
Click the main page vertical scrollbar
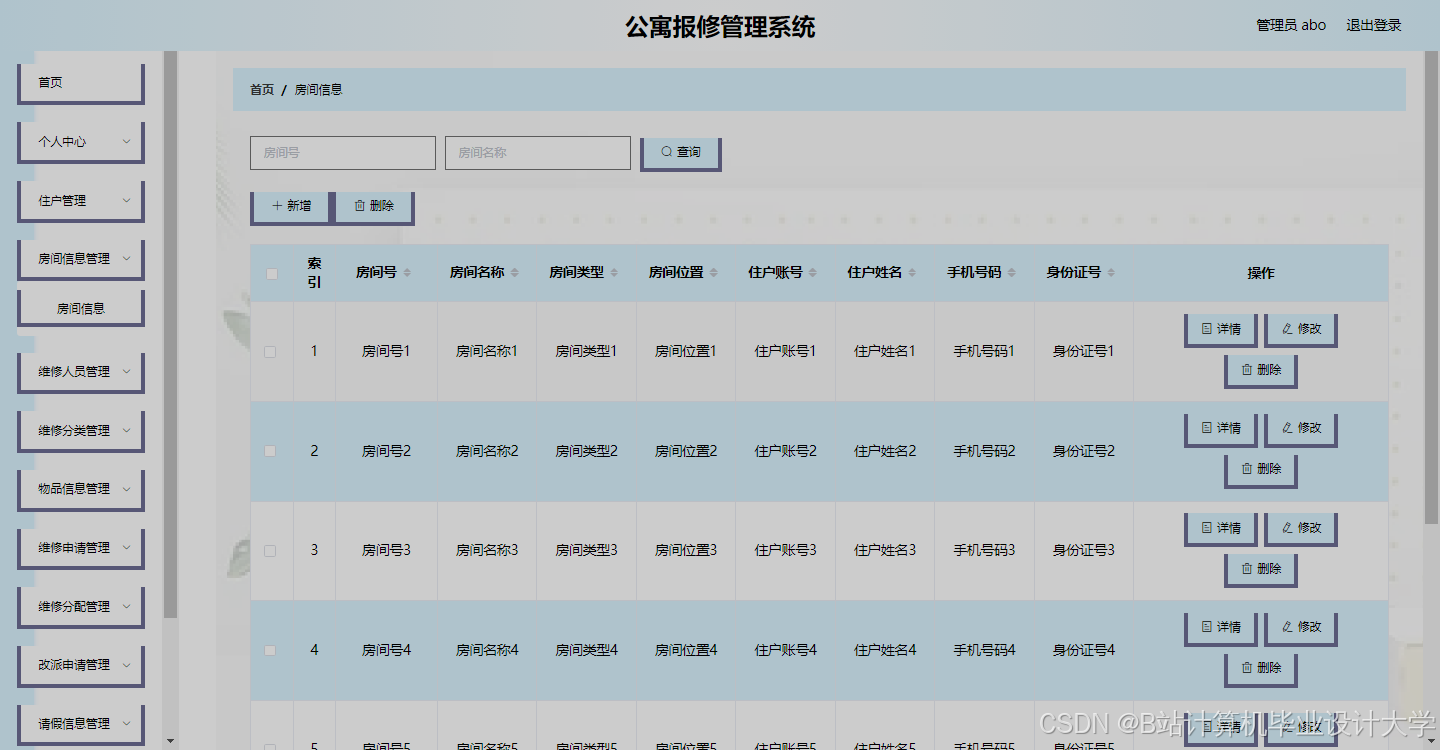[x=1432, y=290]
